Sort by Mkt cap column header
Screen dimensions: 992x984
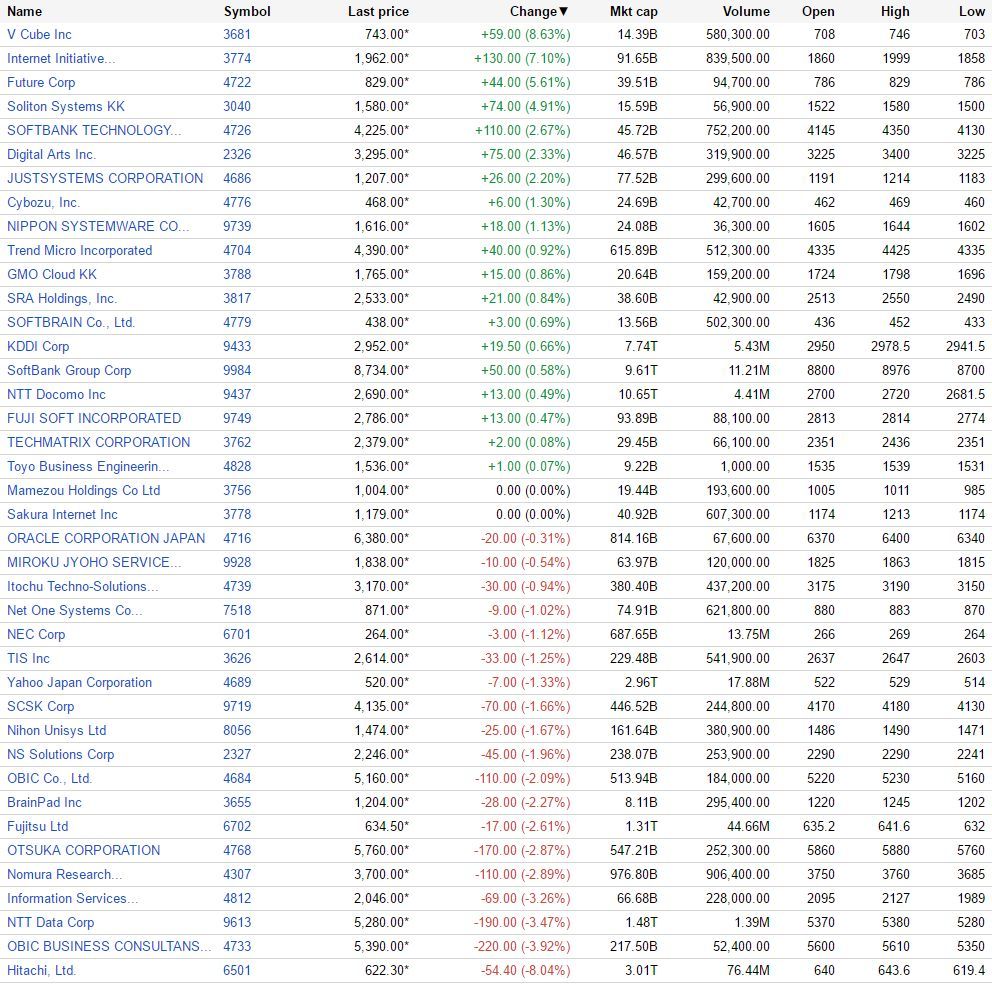pyautogui.click(x=633, y=11)
